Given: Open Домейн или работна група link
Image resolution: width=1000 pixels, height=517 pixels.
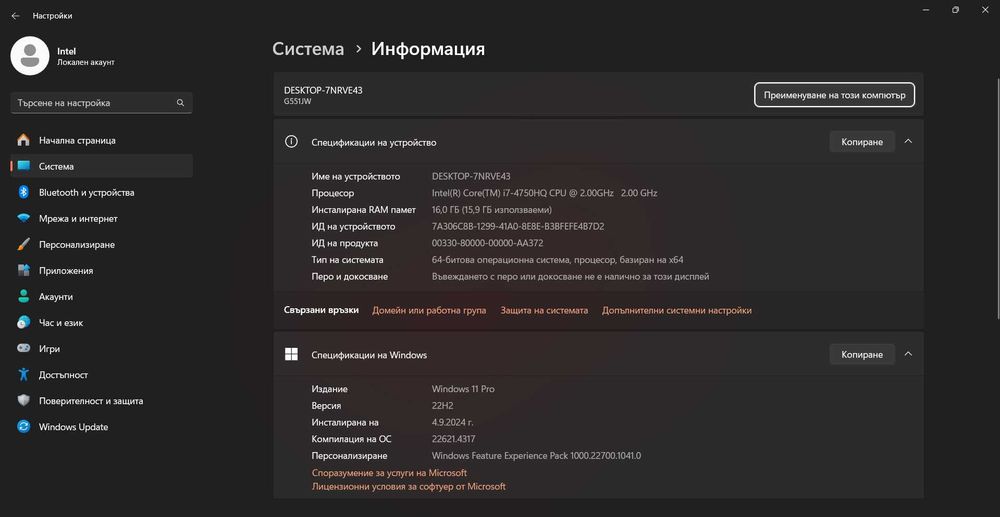Looking at the screenshot, I should click(x=429, y=310).
